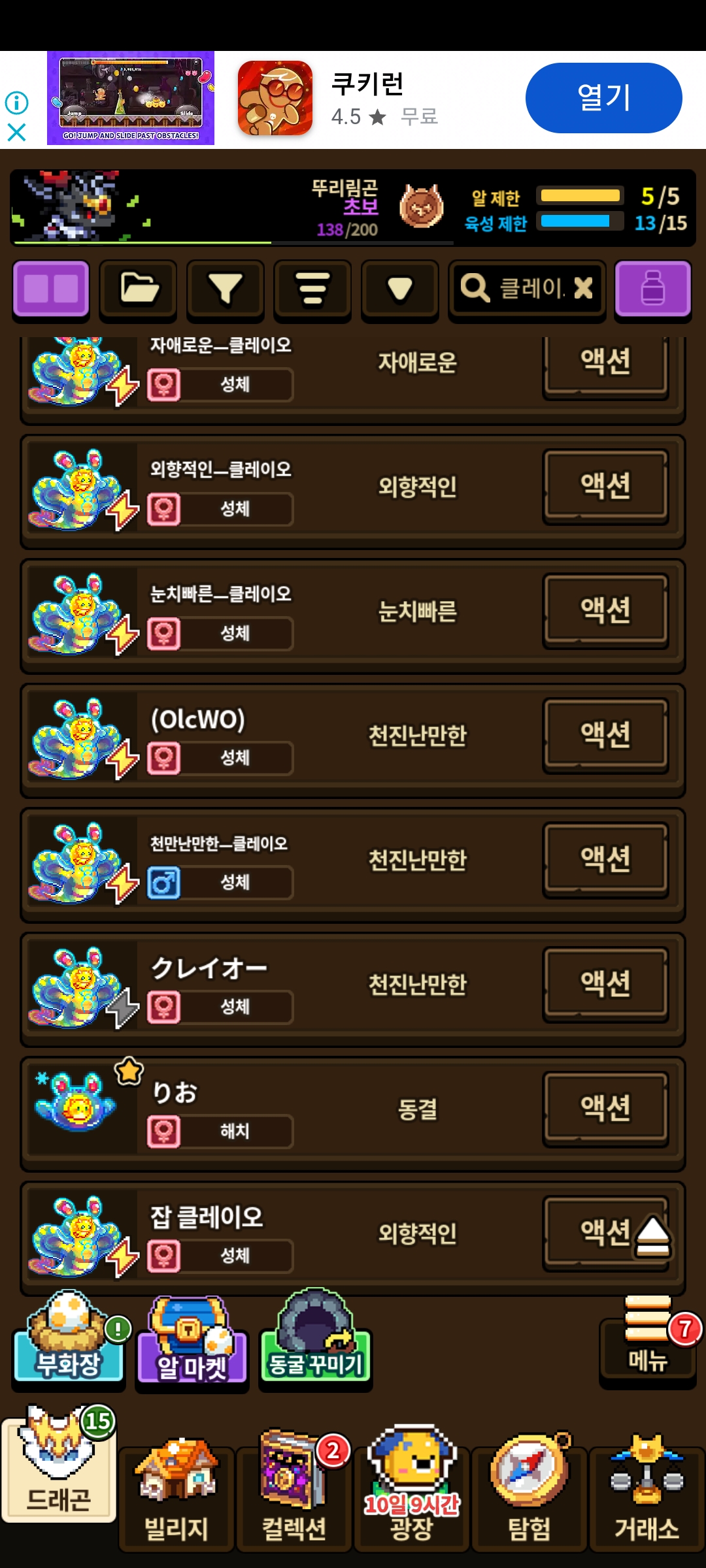Clear the 클레이 search with X
The image size is (706, 1568).
coord(583,287)
